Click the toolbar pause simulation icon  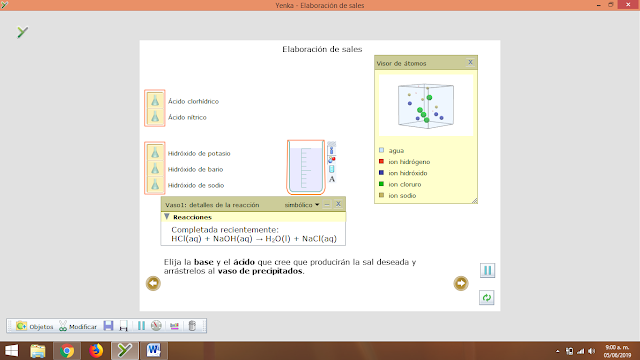pos(141,326)
